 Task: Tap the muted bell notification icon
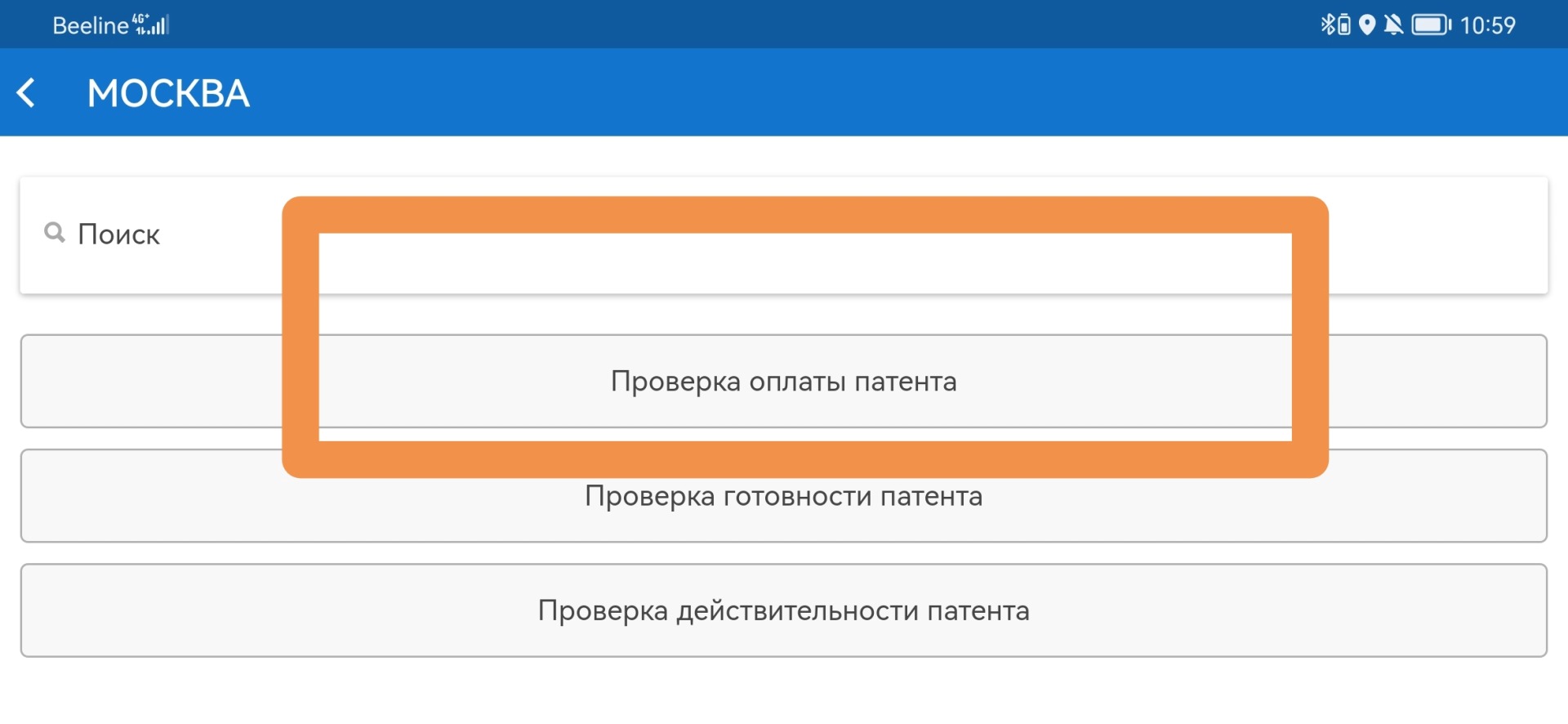click(1394, 25)
